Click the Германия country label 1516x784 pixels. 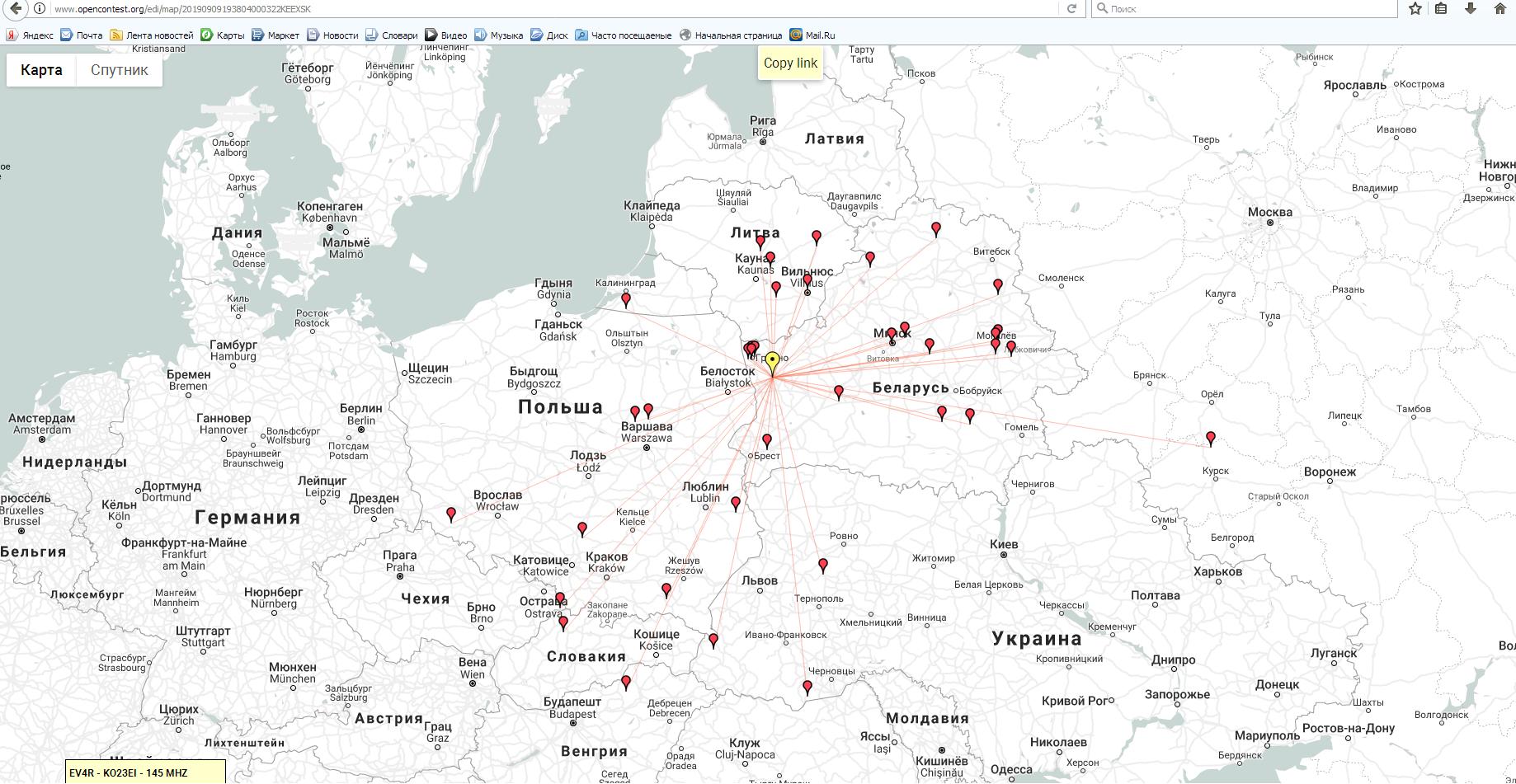click(247, 517)
